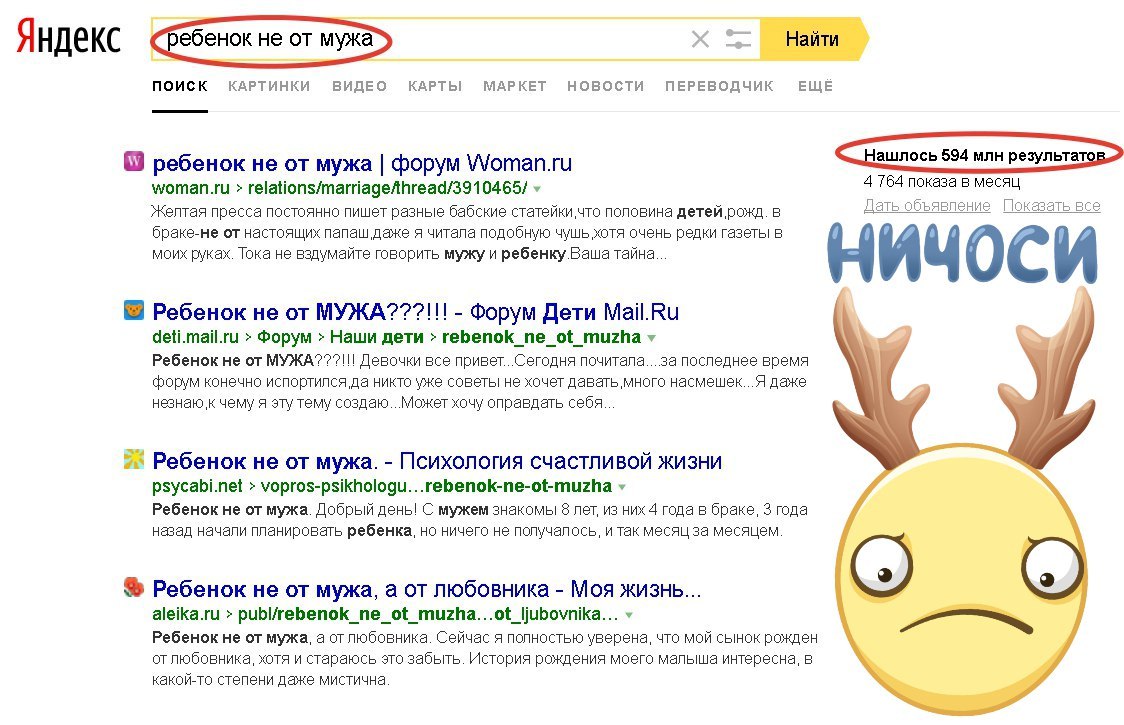
Task: Click the 'Показать все' link
Action: click(x=1051, y=206)
